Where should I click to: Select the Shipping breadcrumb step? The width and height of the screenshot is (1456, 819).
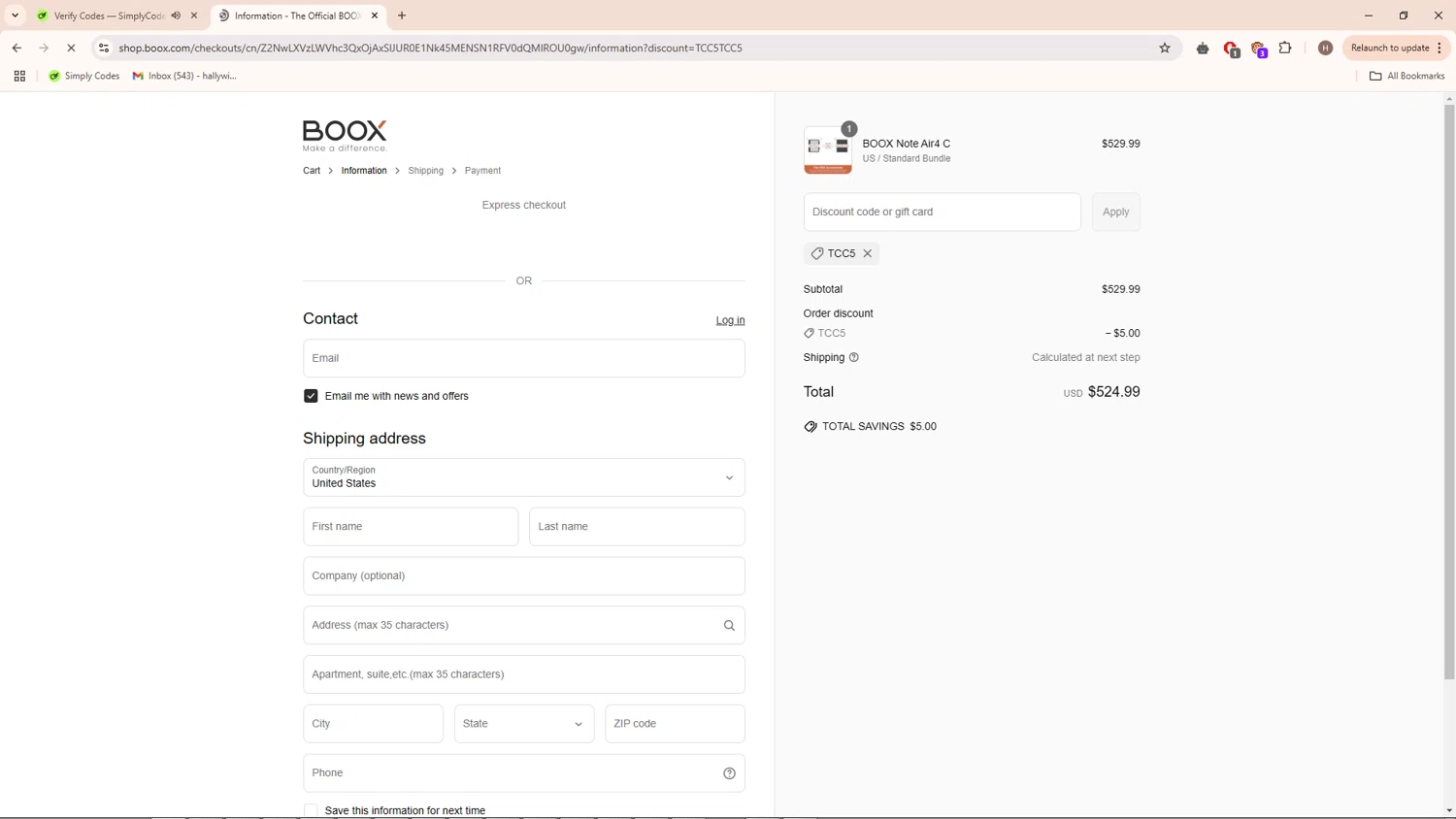[x=425, y=171]
